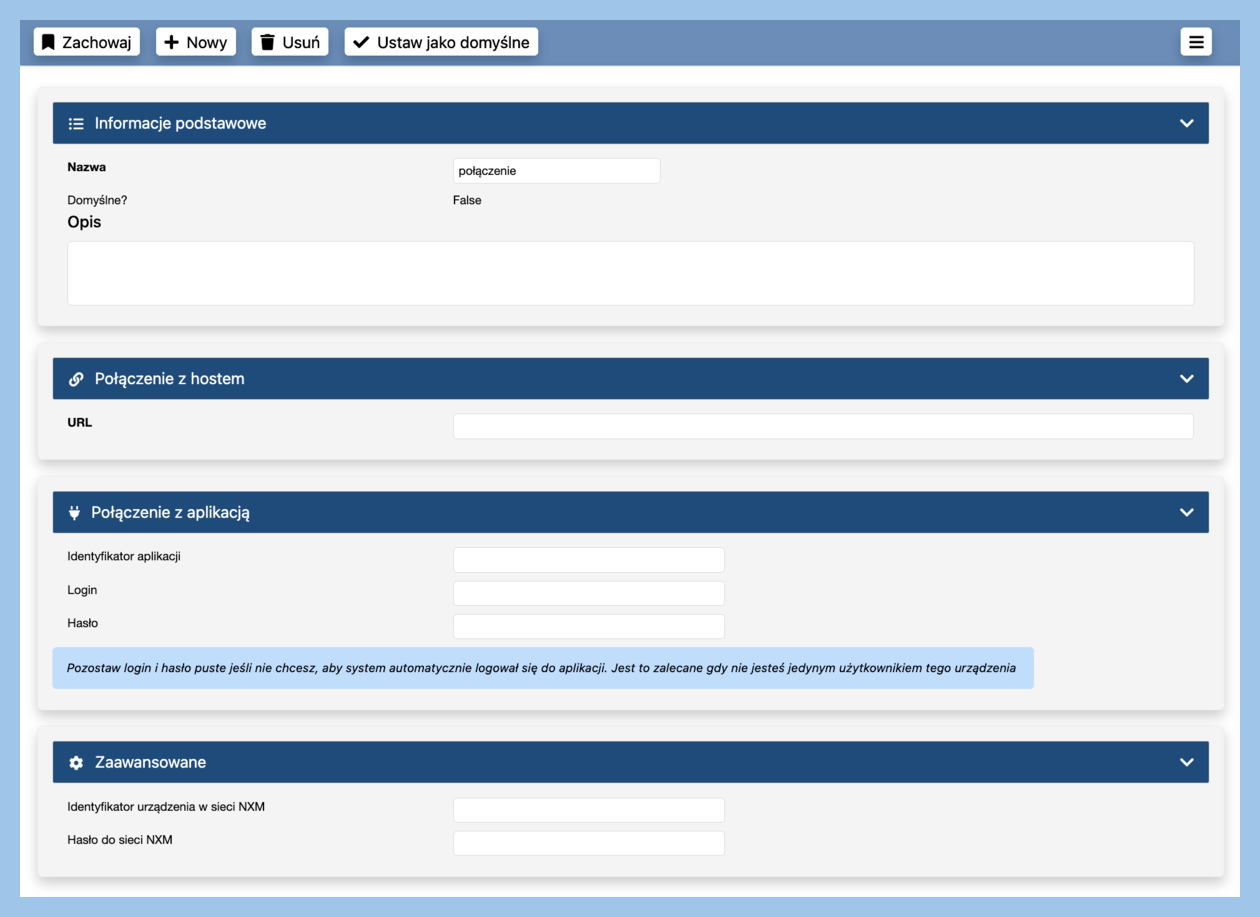The height and width of the screenshot is (917, 1260).
Task: Collapse the Zaawansowane section chevron
Action: [x=1186, y=762]
